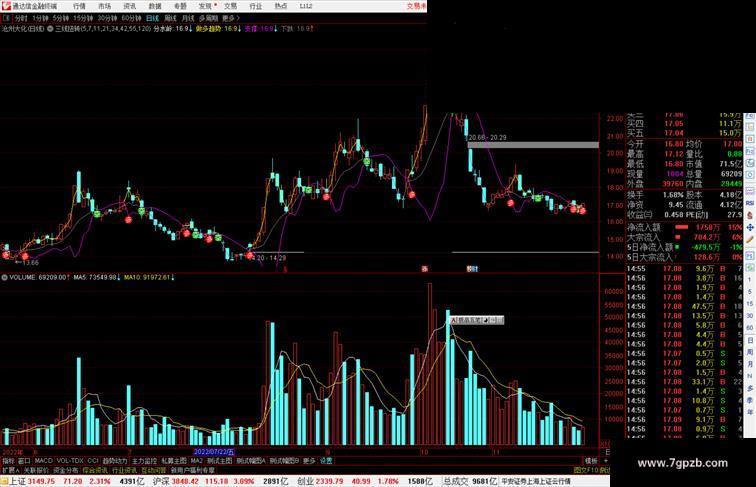Select the 60 minute sidebar shortcut

[x=750, y=327]
